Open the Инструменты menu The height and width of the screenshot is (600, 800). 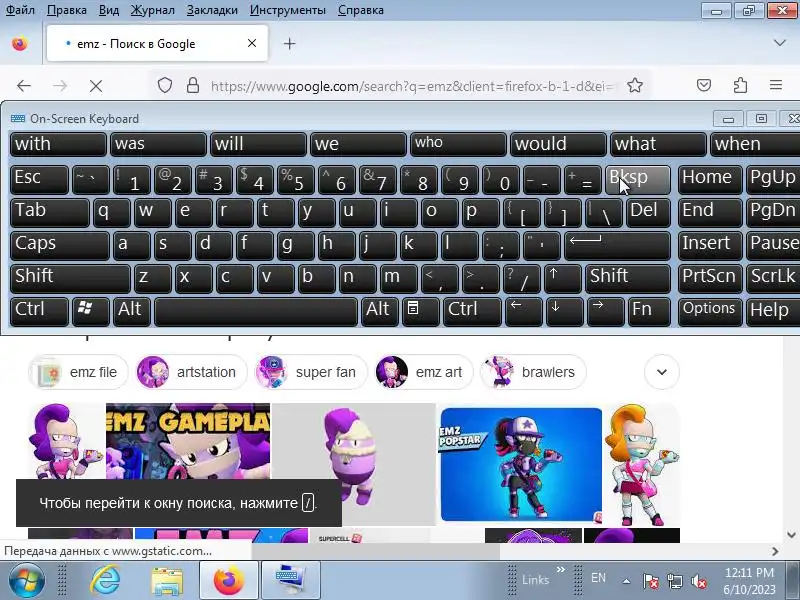tap(288, 10)
